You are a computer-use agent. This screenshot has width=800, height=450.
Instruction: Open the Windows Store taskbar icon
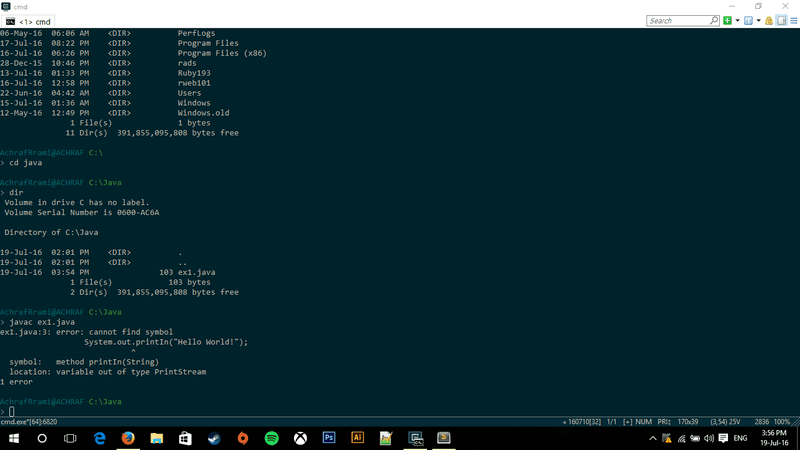tap(185, 438)
